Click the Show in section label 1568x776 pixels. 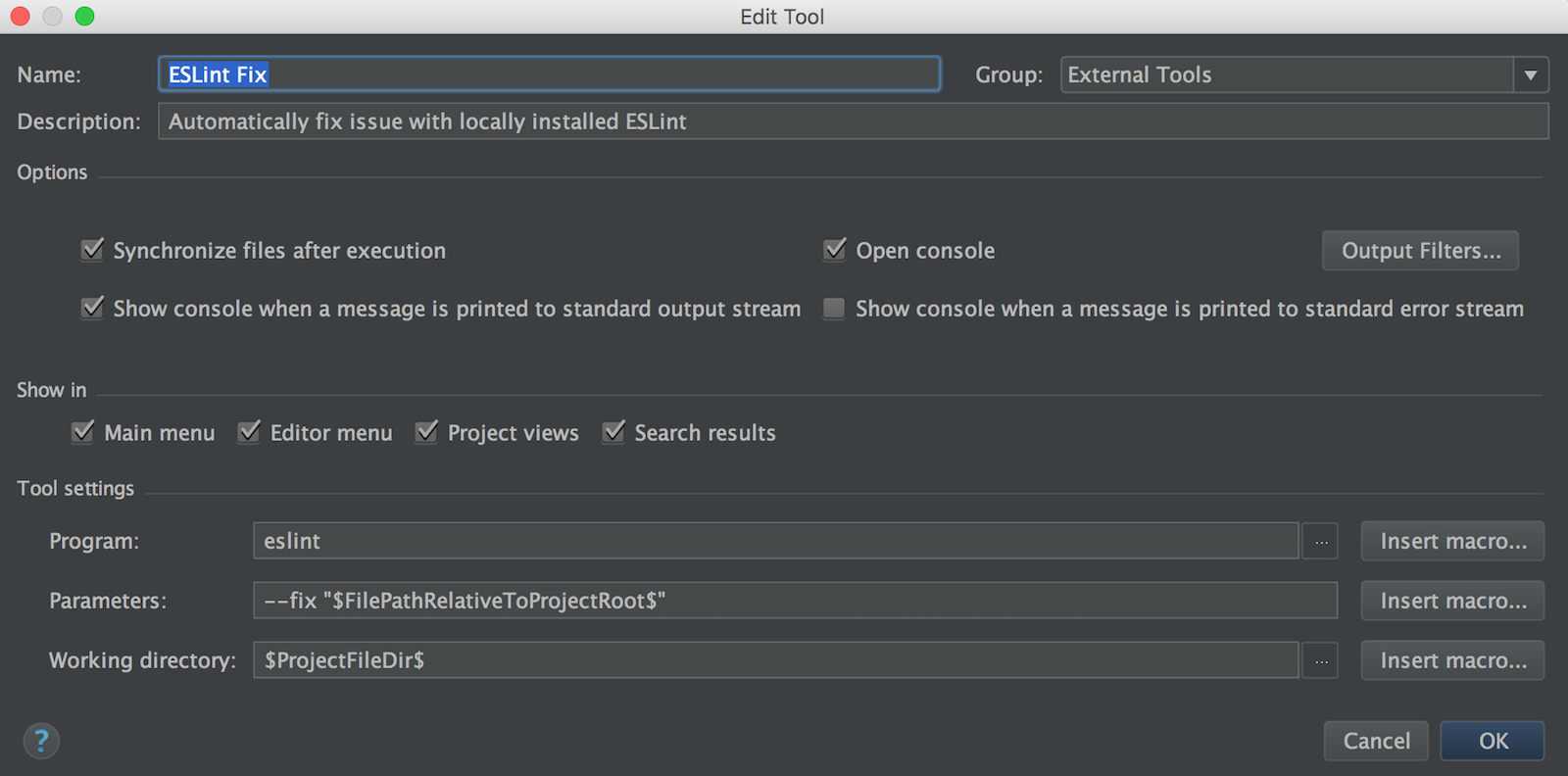coord(52,390)
